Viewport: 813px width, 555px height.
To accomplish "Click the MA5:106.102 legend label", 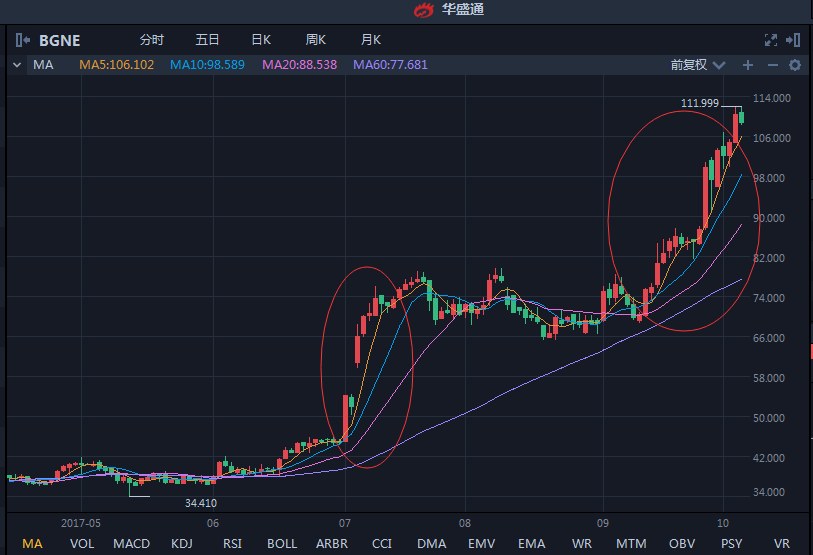I will coord(117,65).
